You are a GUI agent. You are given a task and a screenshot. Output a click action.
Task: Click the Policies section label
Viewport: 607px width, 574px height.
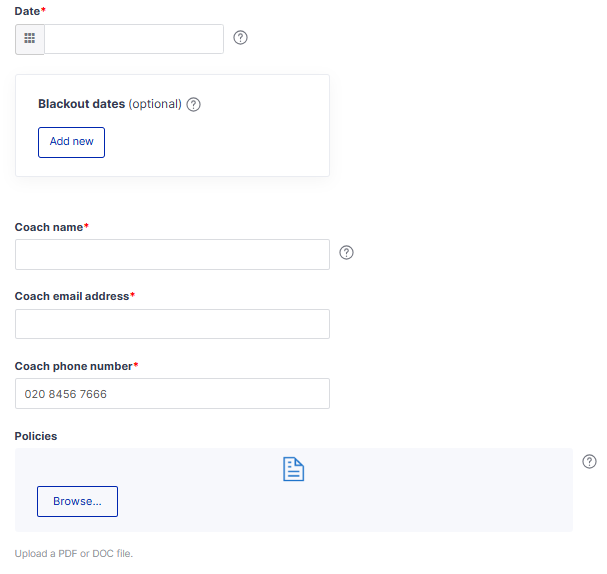[x=36, y=436]
